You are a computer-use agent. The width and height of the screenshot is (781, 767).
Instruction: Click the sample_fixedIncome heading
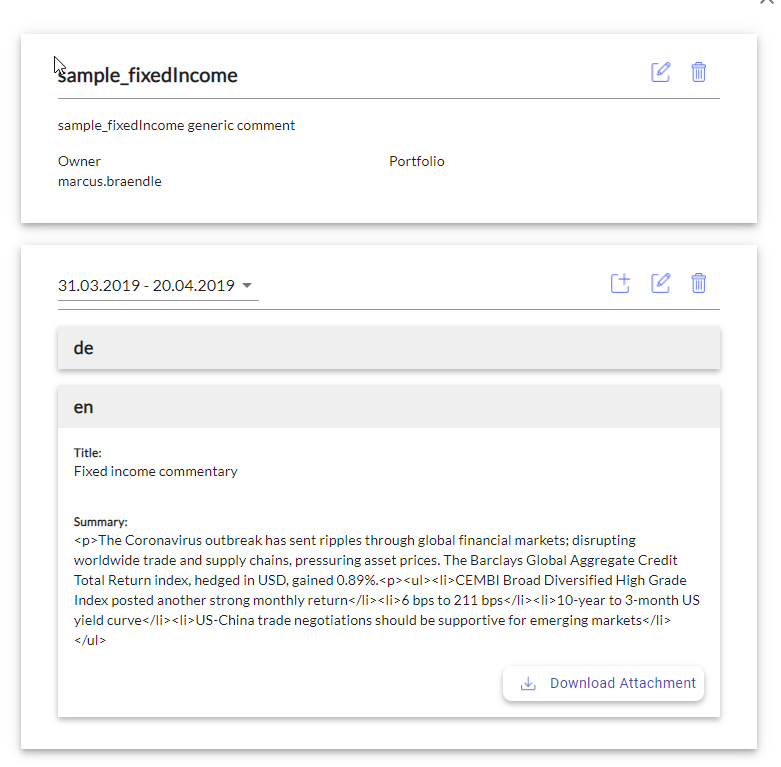[148, 75]
